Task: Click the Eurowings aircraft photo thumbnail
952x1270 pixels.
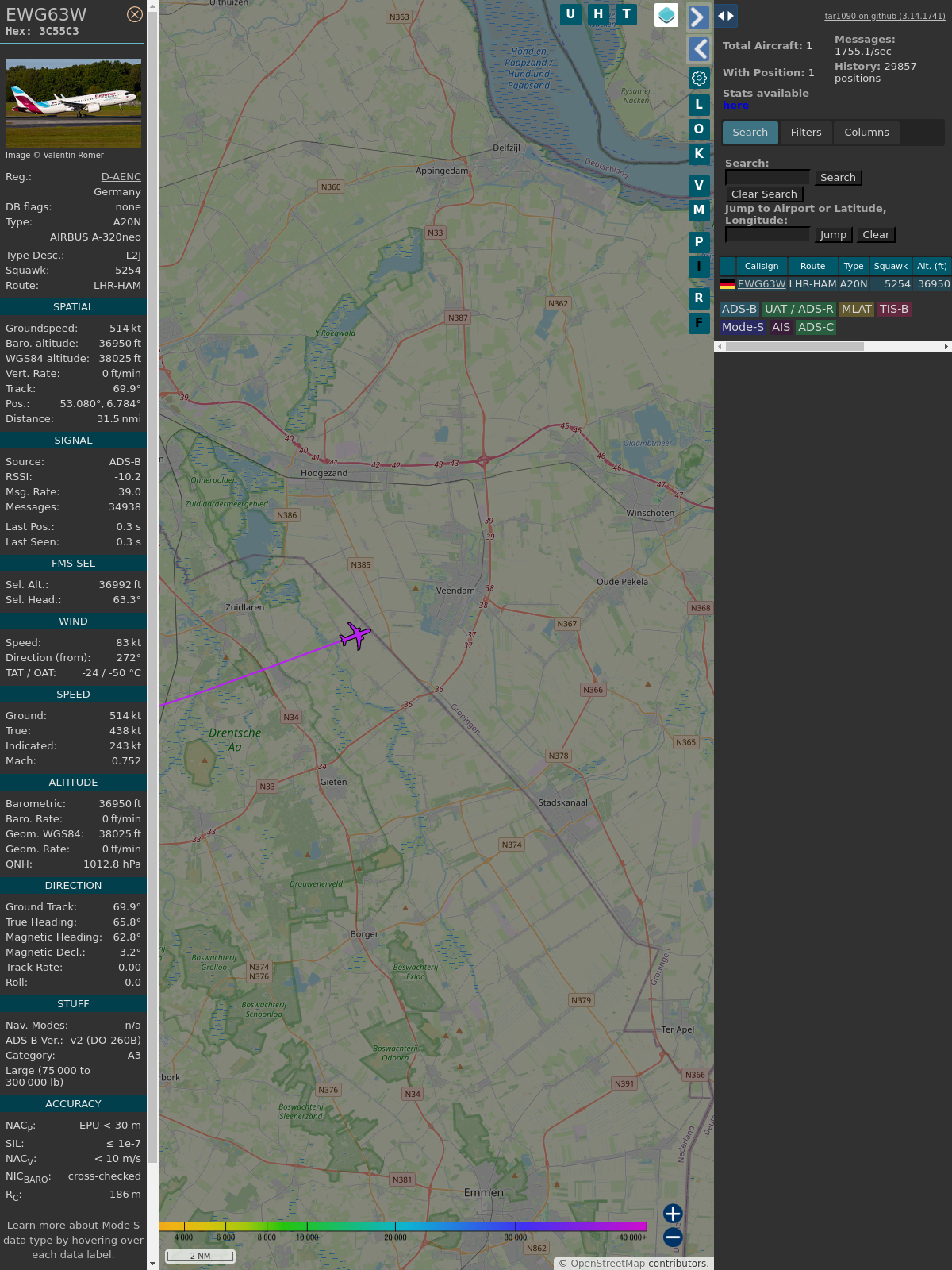Action: (73, 103)
